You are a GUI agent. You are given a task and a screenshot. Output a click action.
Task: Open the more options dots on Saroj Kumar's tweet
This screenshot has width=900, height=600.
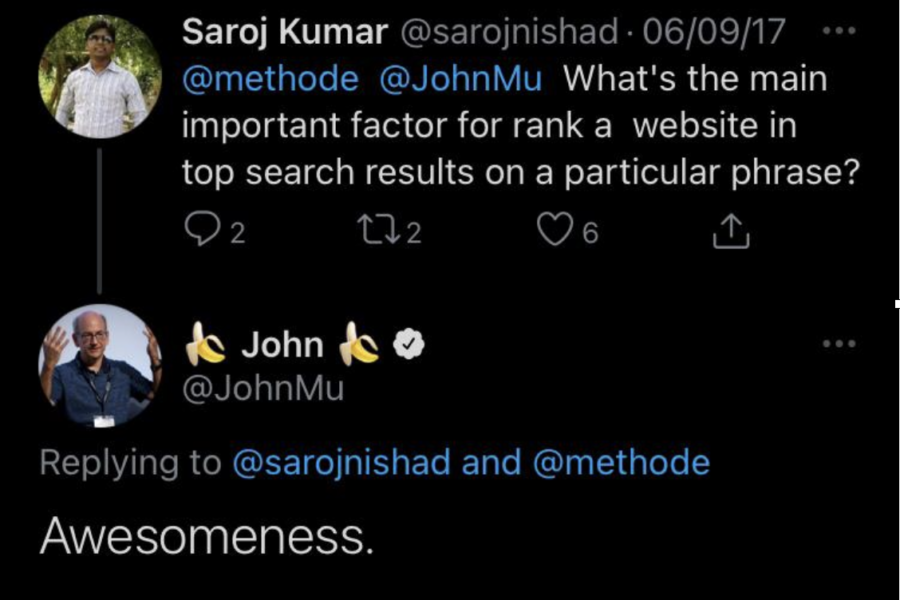(x=839, y=30)
